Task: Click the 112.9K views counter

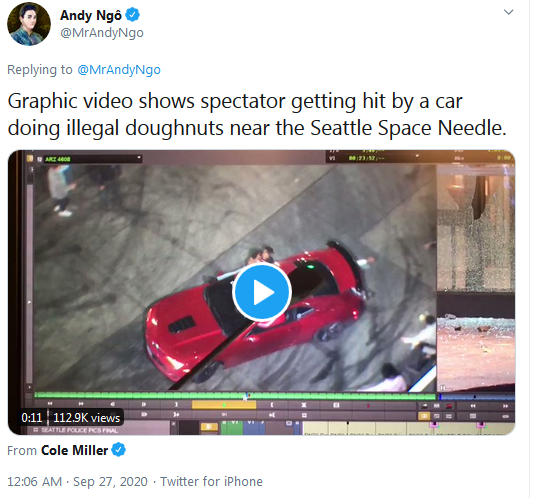Action: click(86, 418)
